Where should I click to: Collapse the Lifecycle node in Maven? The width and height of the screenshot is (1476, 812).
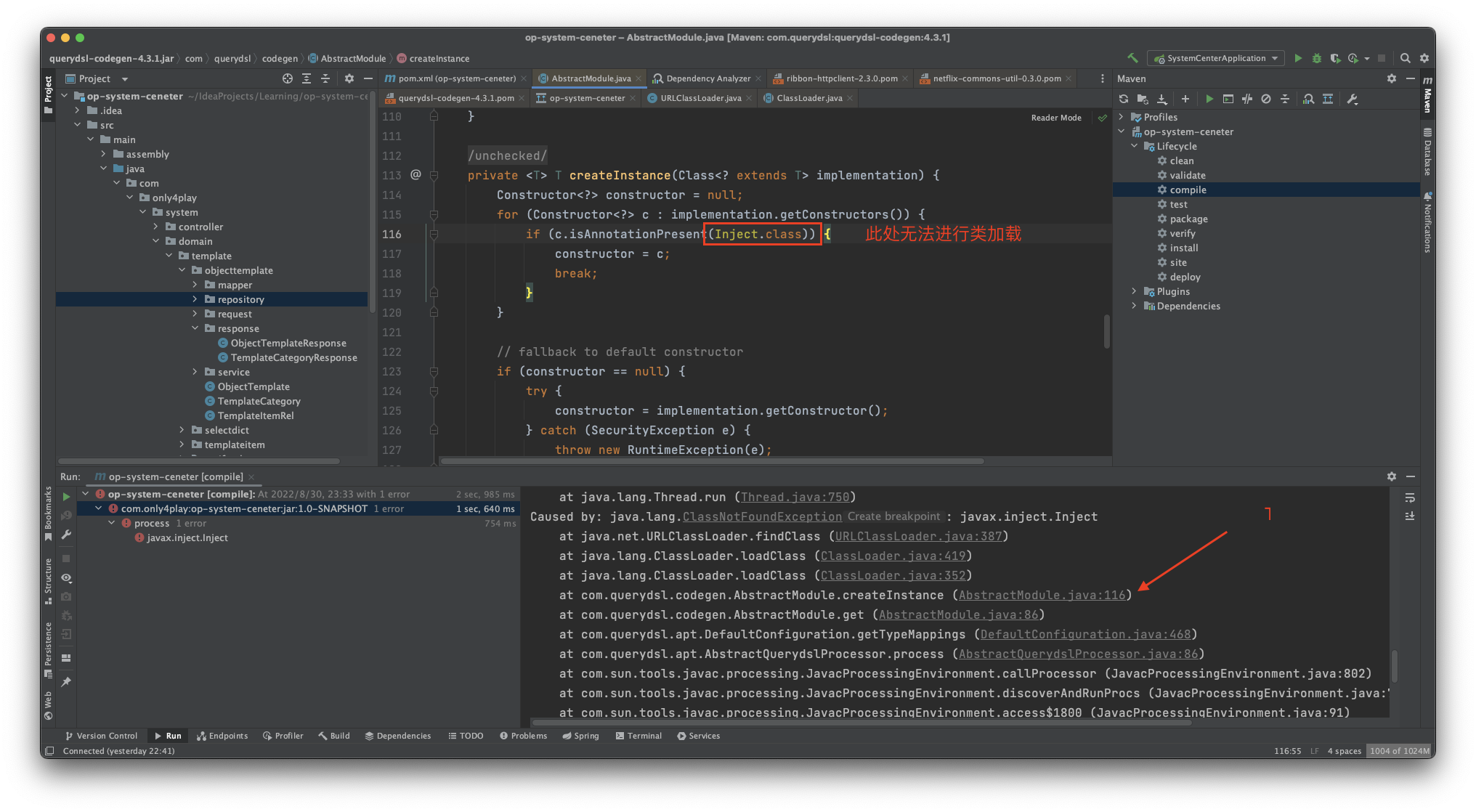(1135, 146)
